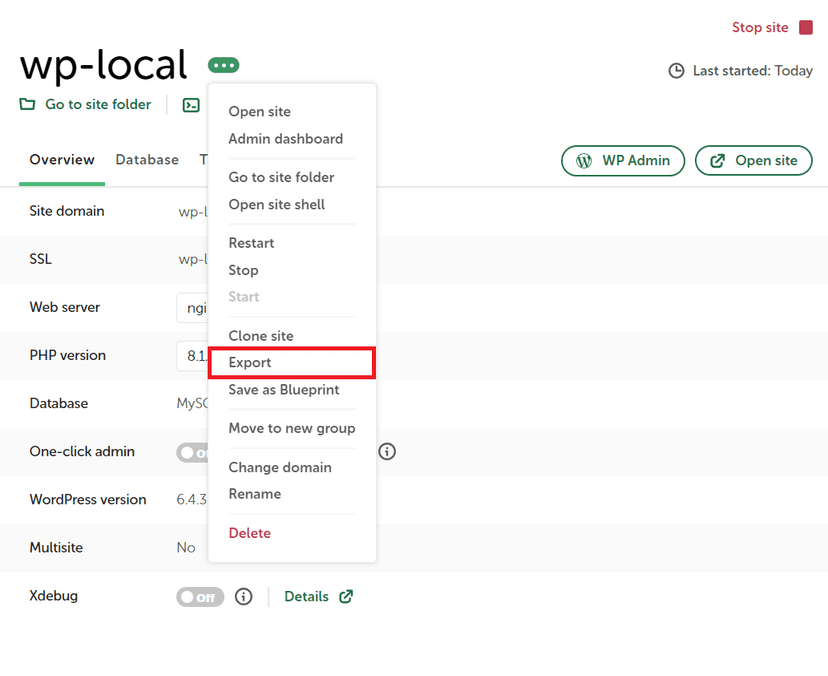Click Delete in the site menu
The height and width of the screenshot is (676, 828).
coord(249,533)
